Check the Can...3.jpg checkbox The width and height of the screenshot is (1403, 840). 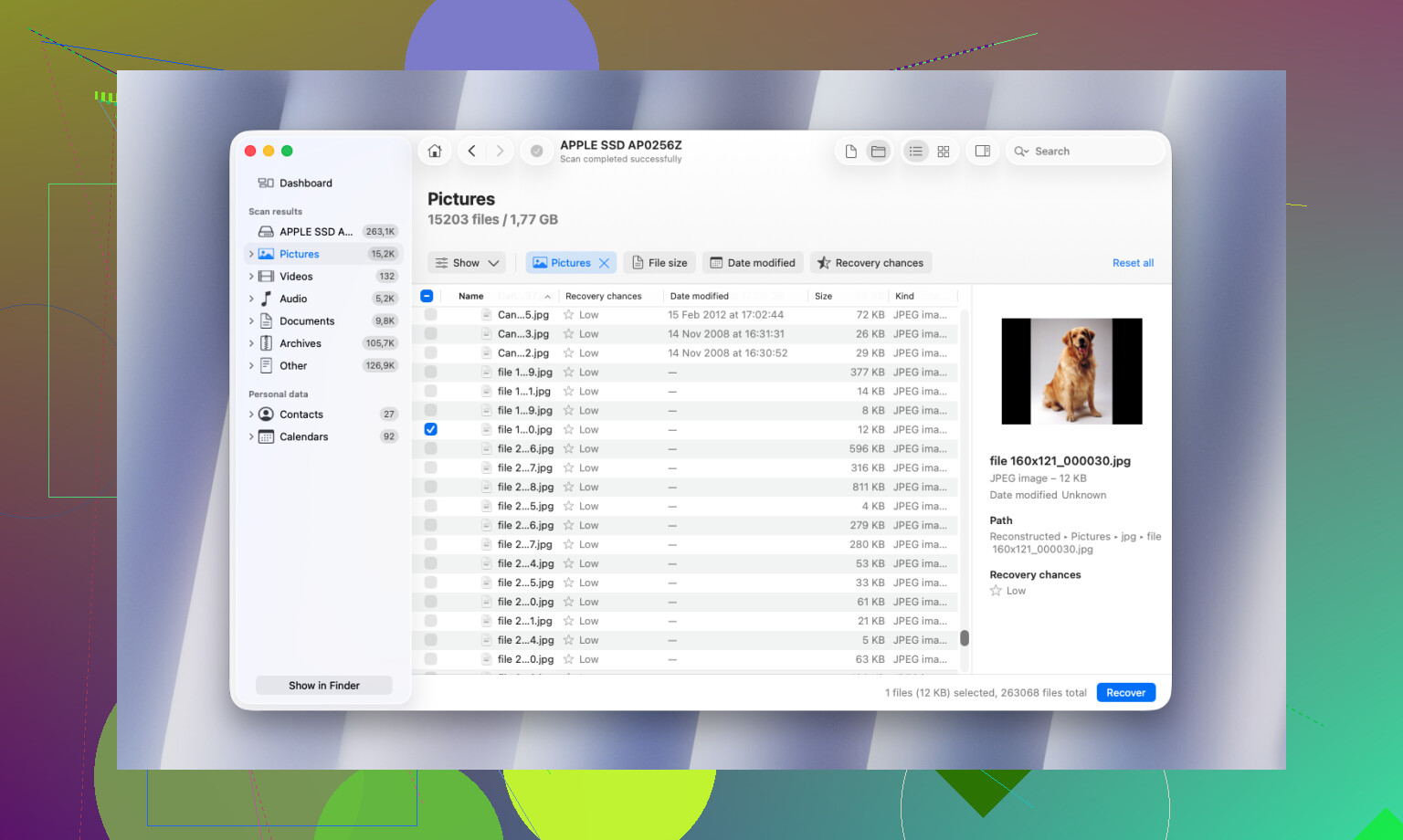[x=430, y=334]
